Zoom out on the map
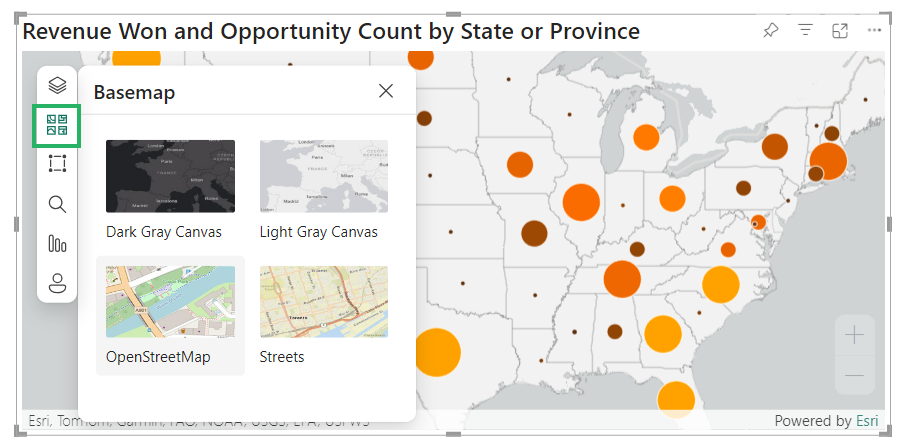The height and width of the screenshot is (445, 901). 854,374
